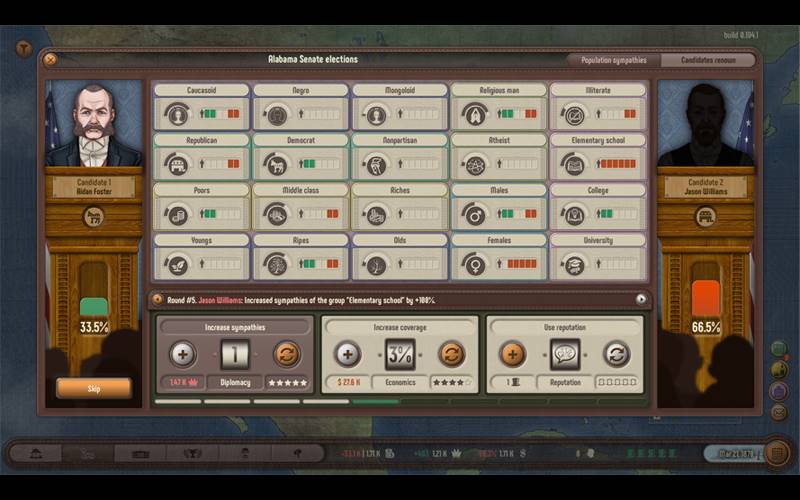Select the Republican elephant group icon
This screenshot has width=800, height=500.
coord(178,164)
